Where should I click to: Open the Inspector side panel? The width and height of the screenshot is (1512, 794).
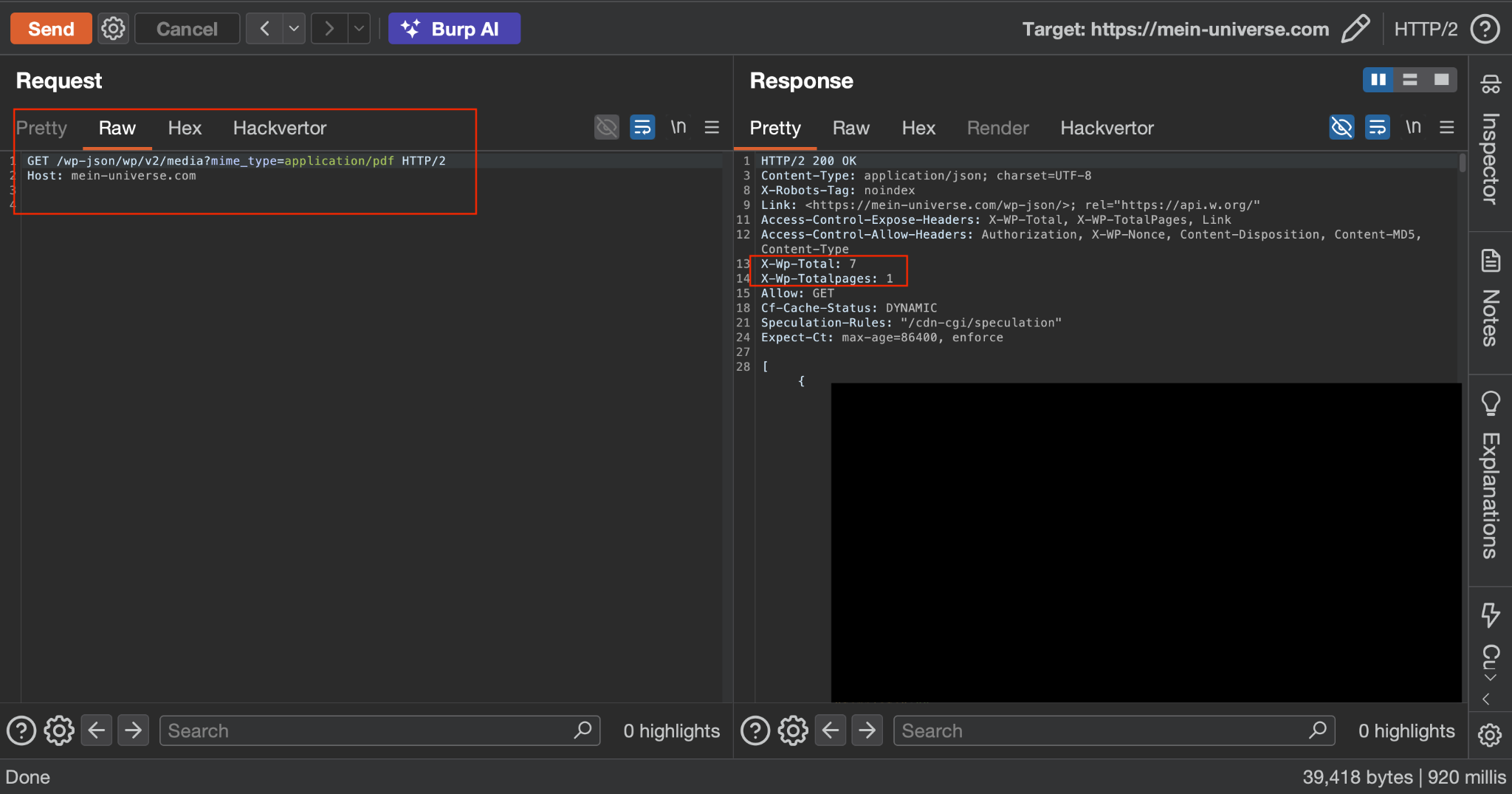(x=1491, y=140)
